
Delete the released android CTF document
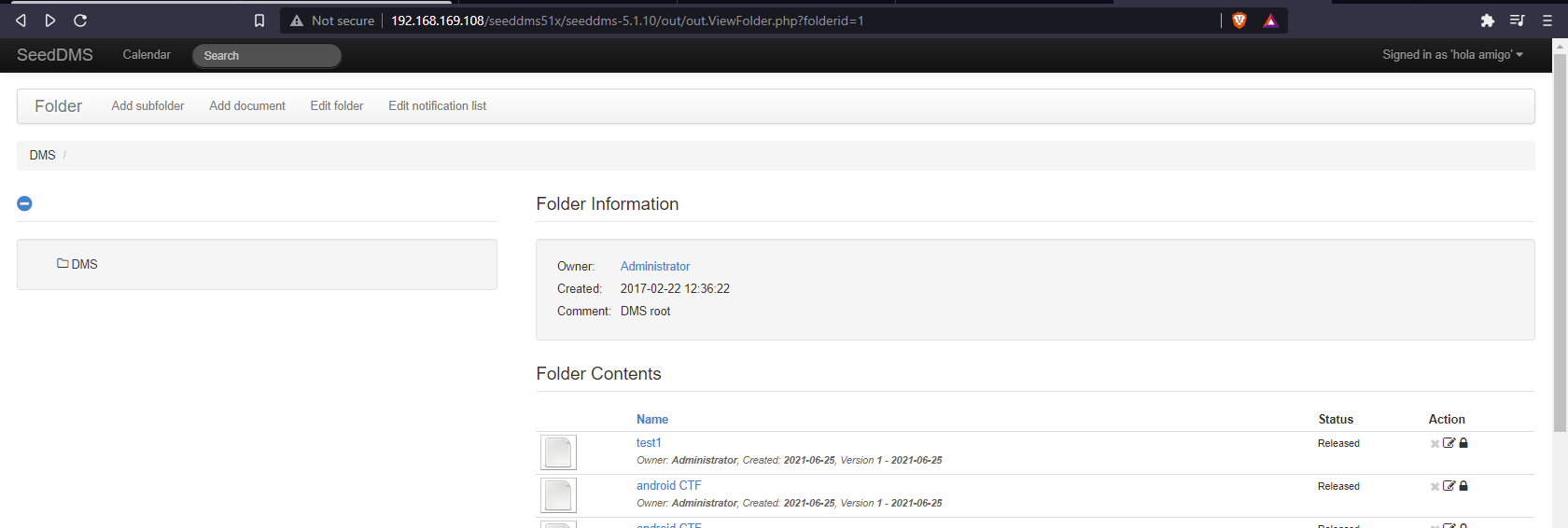click(x=1435, y=487)
